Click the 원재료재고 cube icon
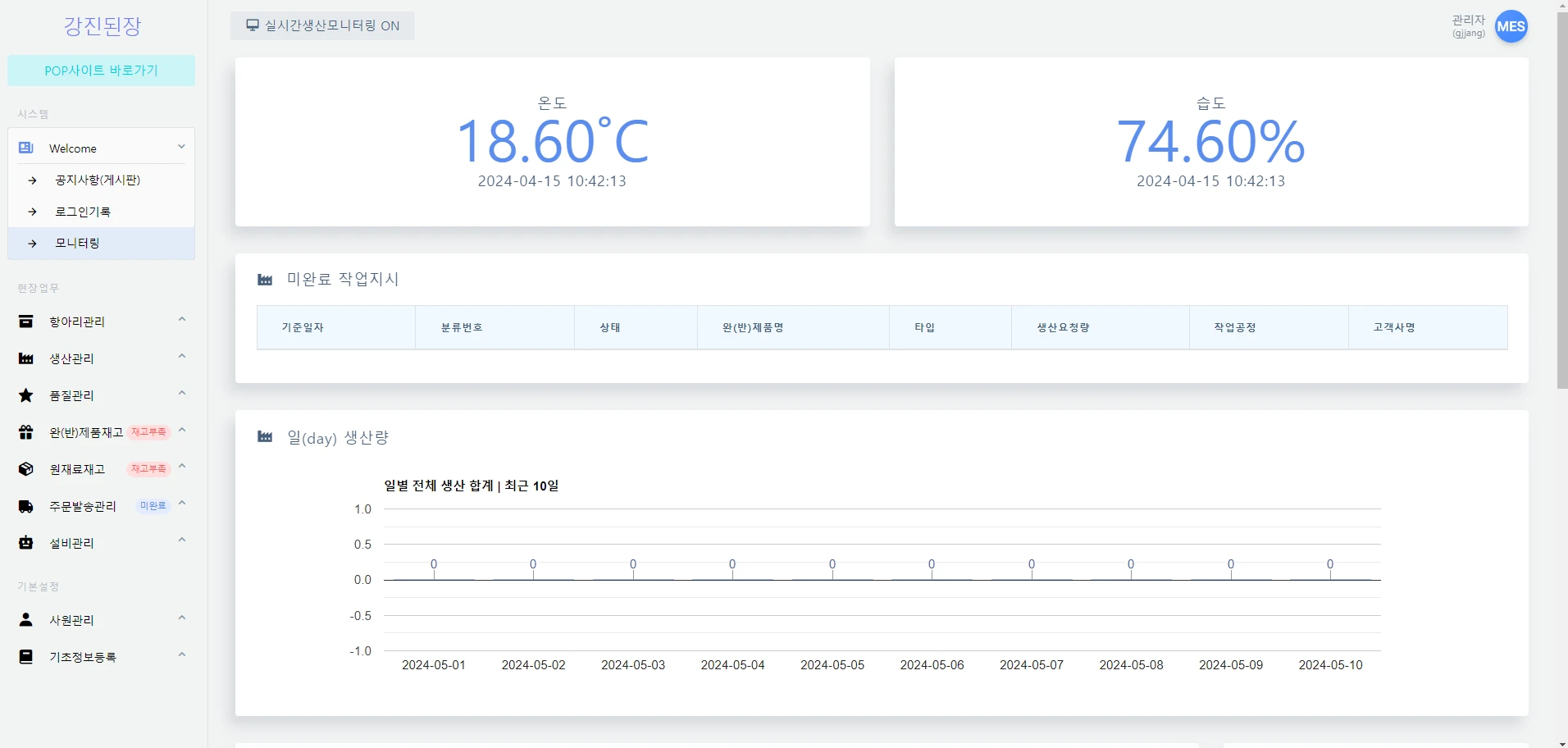The image size is (1568, 748). (x=26, y=469)
